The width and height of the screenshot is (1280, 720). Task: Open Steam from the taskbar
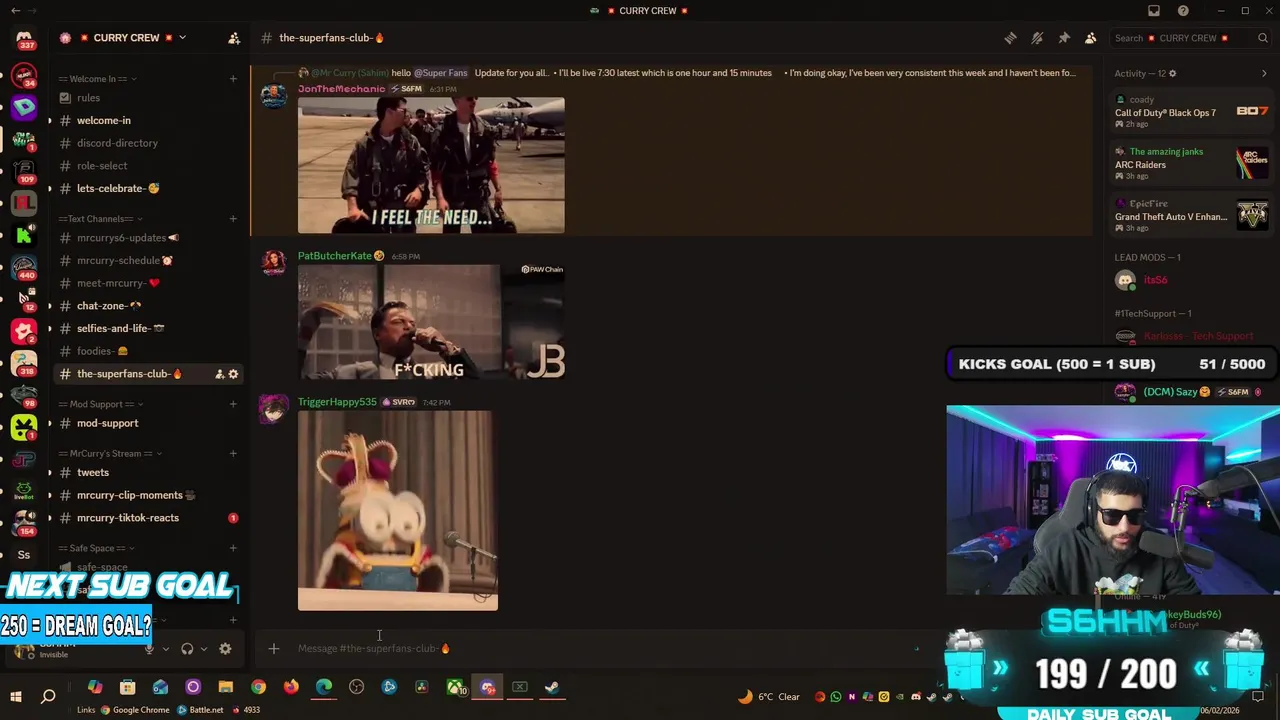pos(552,687)
